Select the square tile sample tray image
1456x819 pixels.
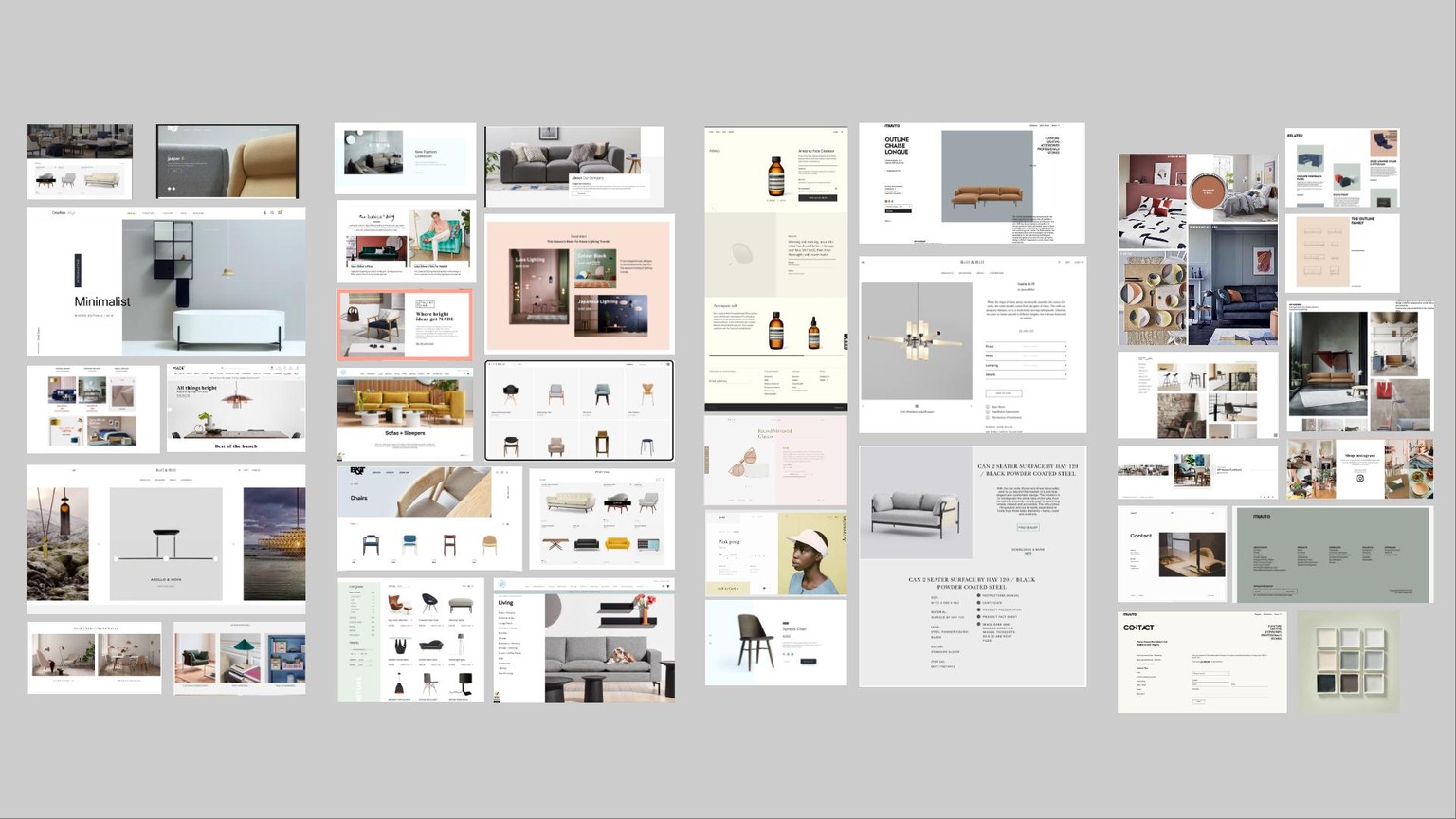pos(1348,662)
